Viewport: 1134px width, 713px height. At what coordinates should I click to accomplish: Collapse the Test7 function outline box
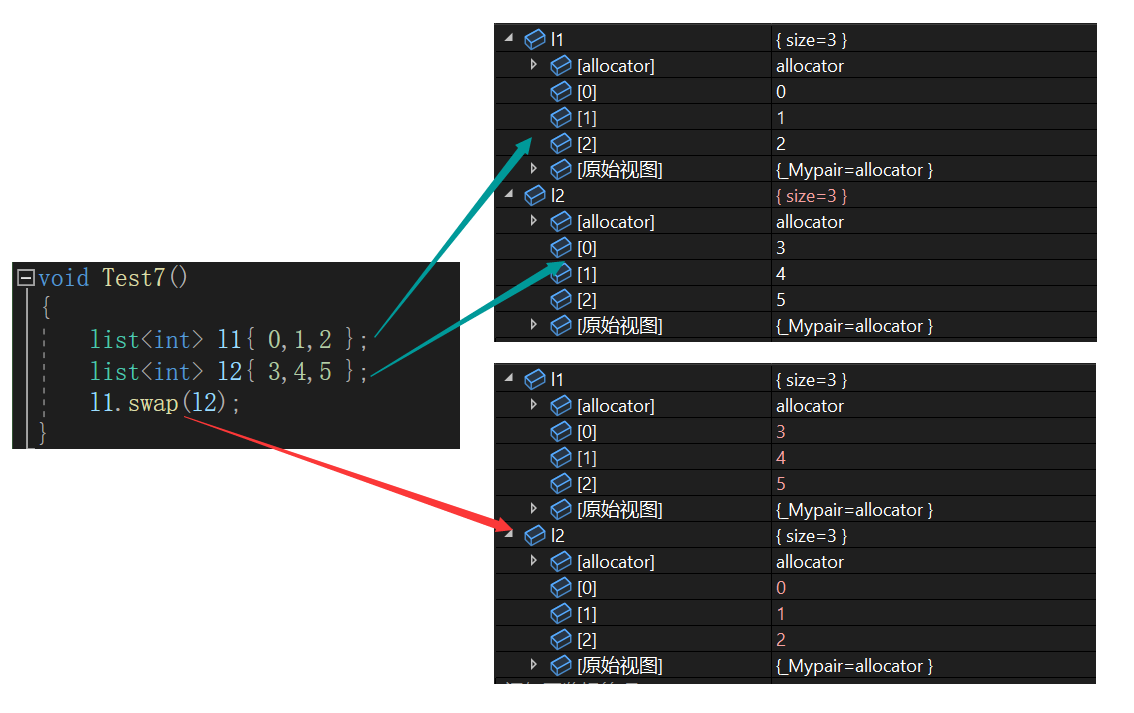tap(25, 278)
